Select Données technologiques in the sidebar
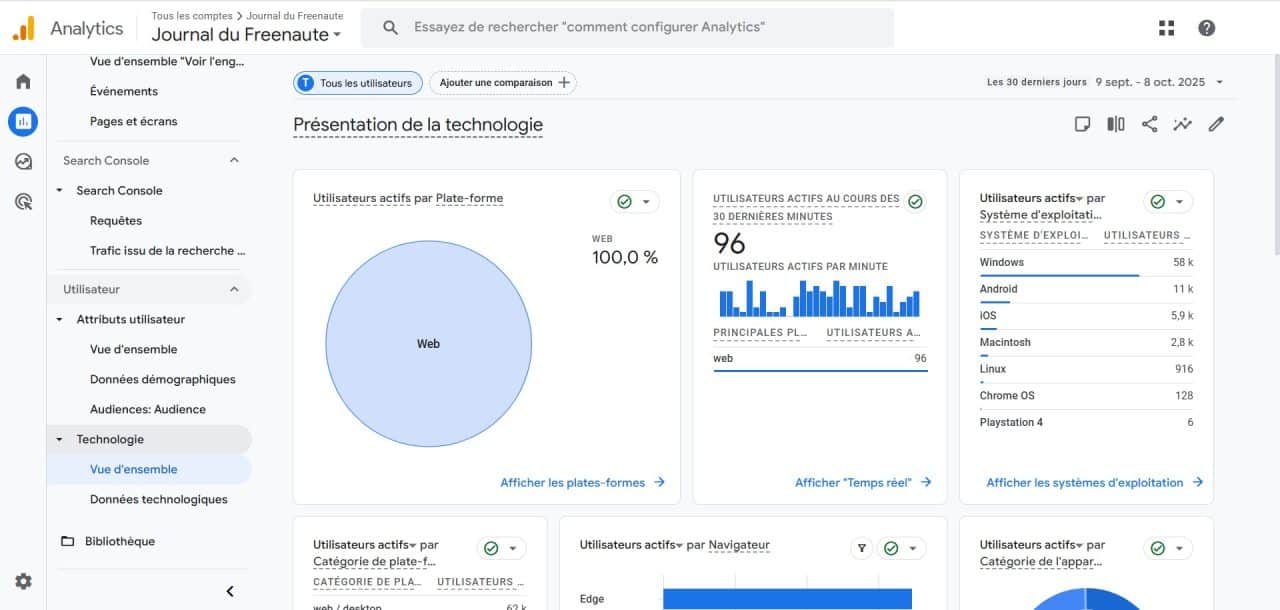1280x610 pixels. point(158,499)
